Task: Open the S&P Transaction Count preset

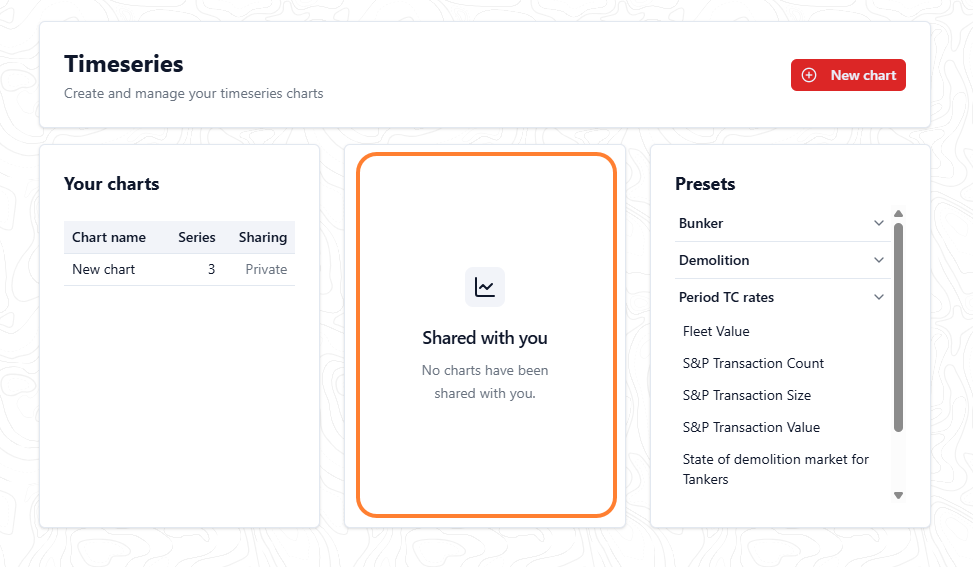Action: [x=753, y=364]
